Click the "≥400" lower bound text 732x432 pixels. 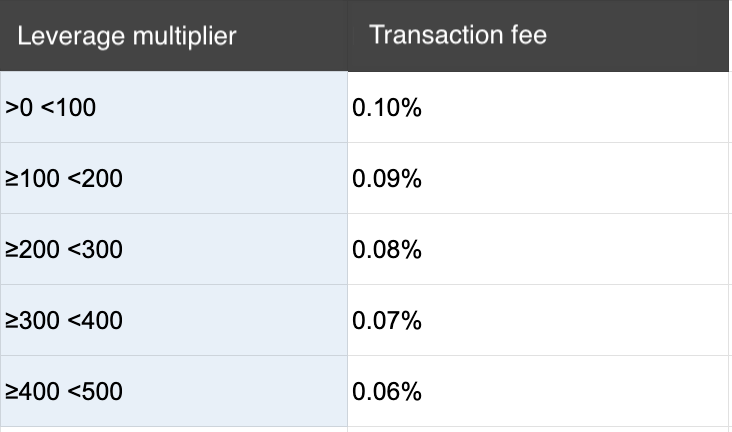pyautogui.click(x=32, y=391)
